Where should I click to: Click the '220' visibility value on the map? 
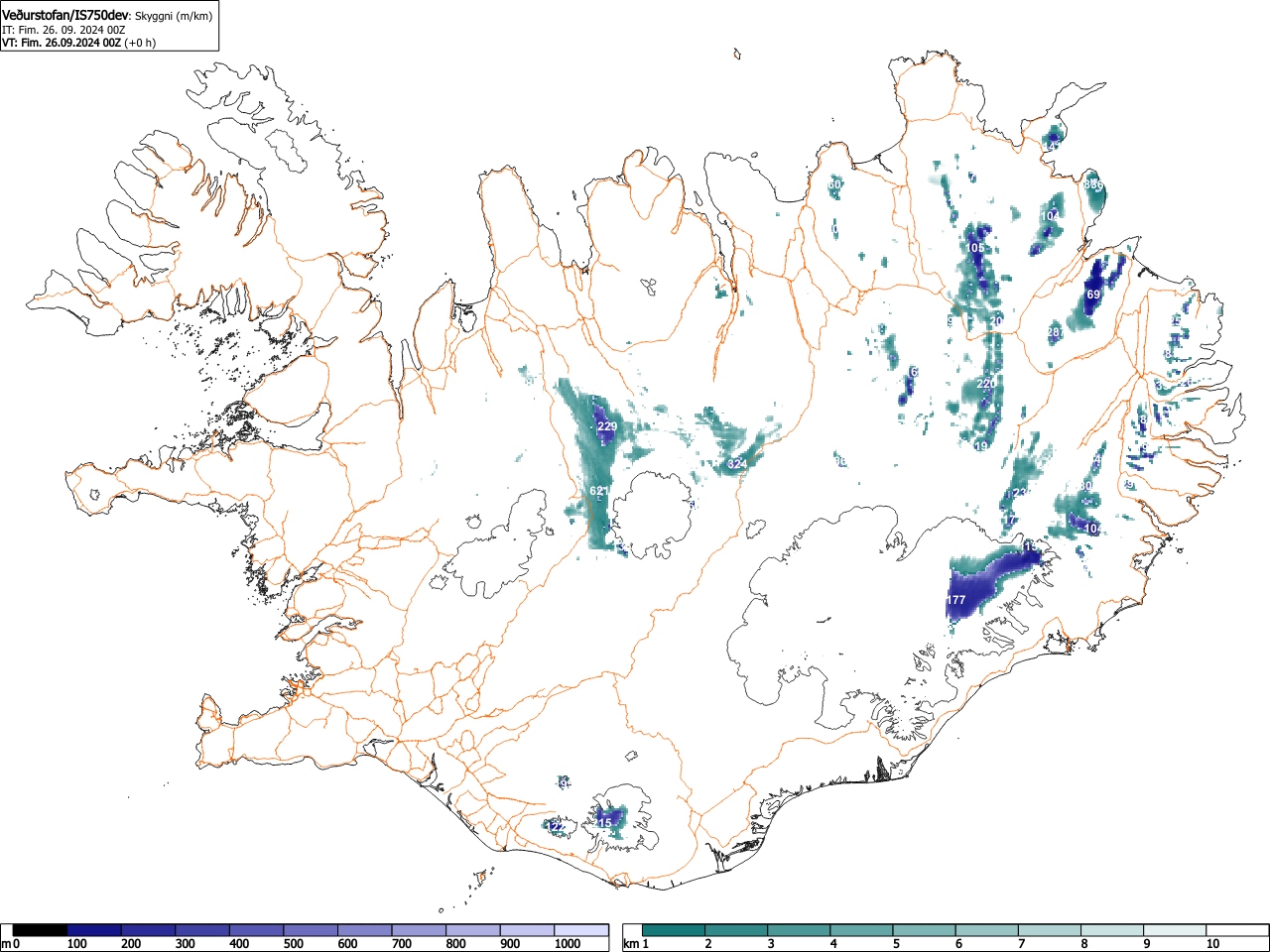click(986, 384)
